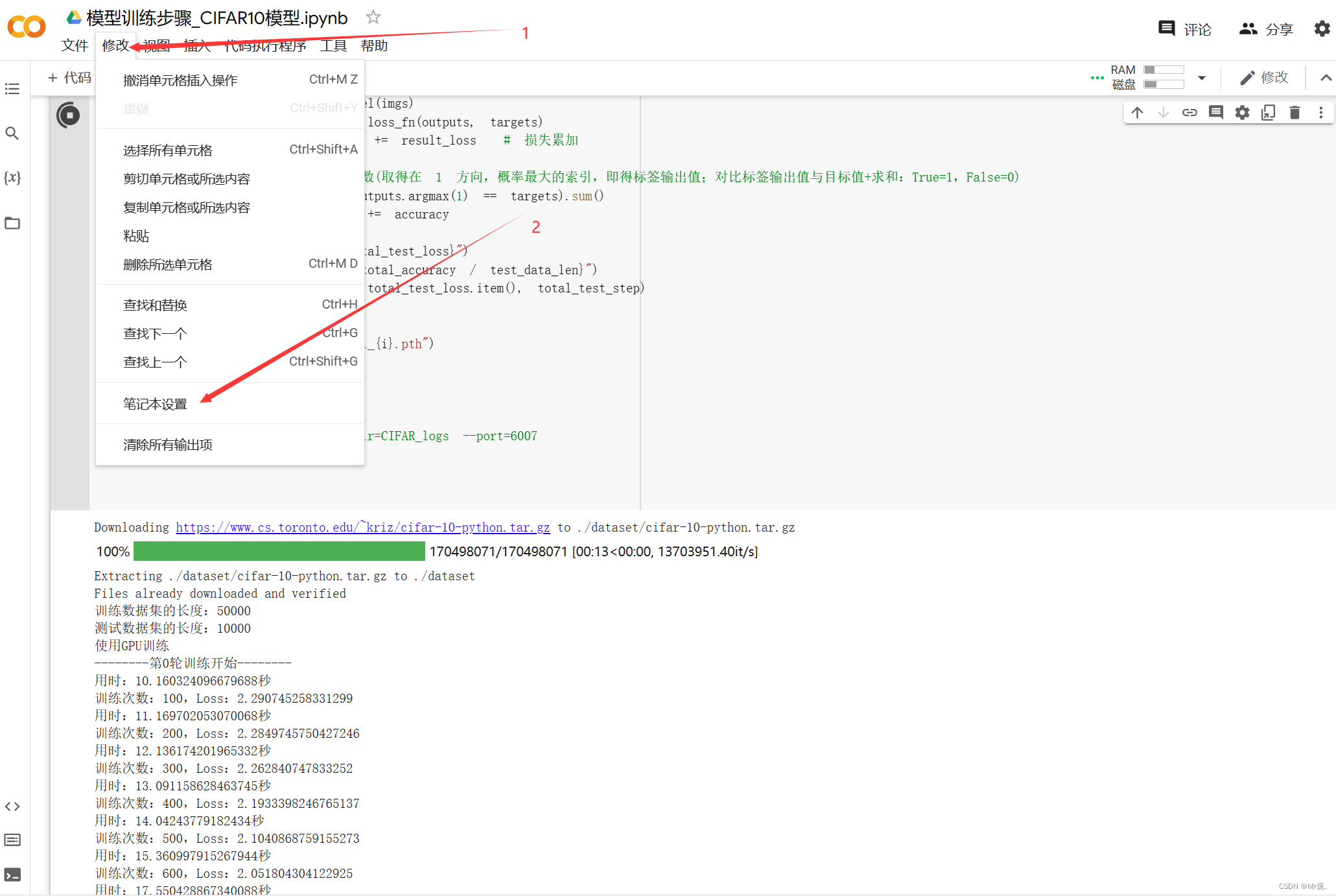Select the 粘贴 menu entry
Screen dimensions: 1336x896
(230, 236)
